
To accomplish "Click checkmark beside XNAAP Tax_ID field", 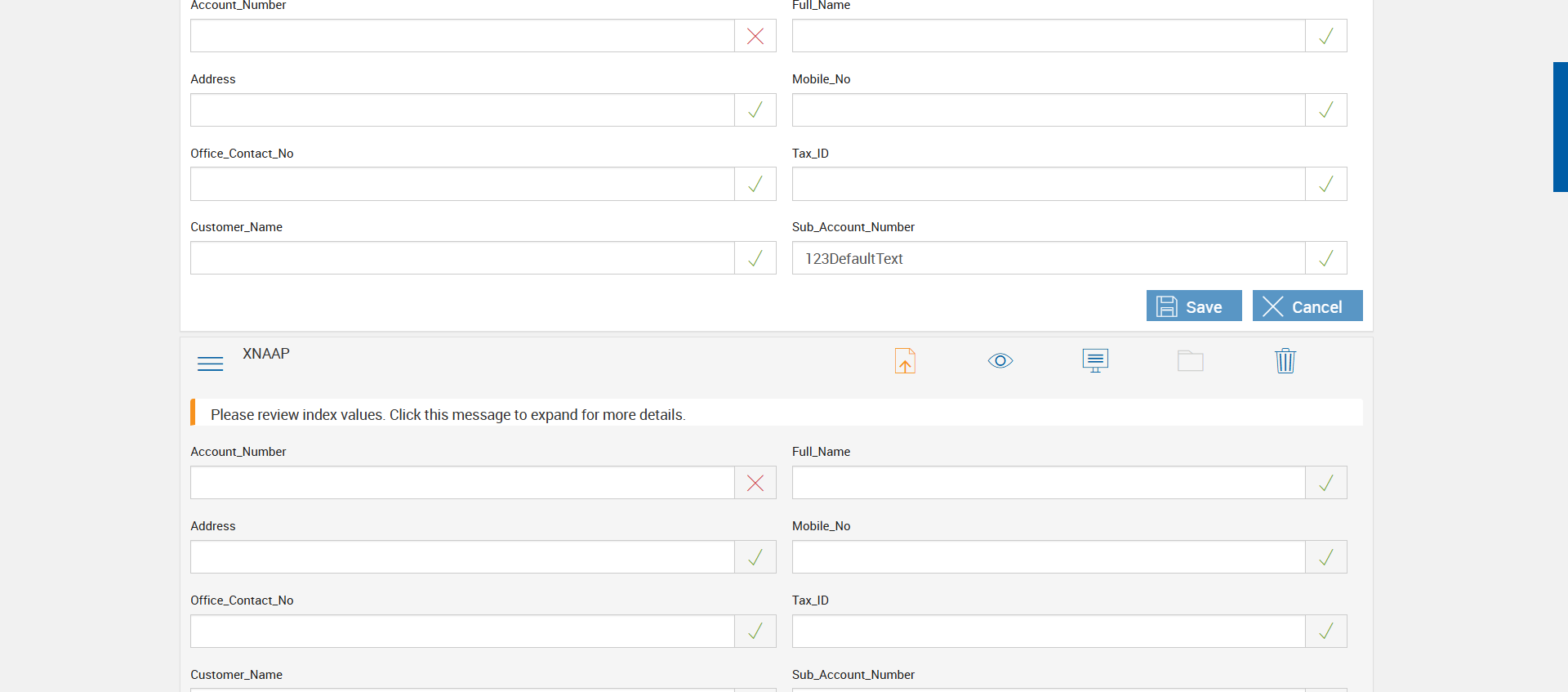I will pyautogui.click(x=1326, y=631).
